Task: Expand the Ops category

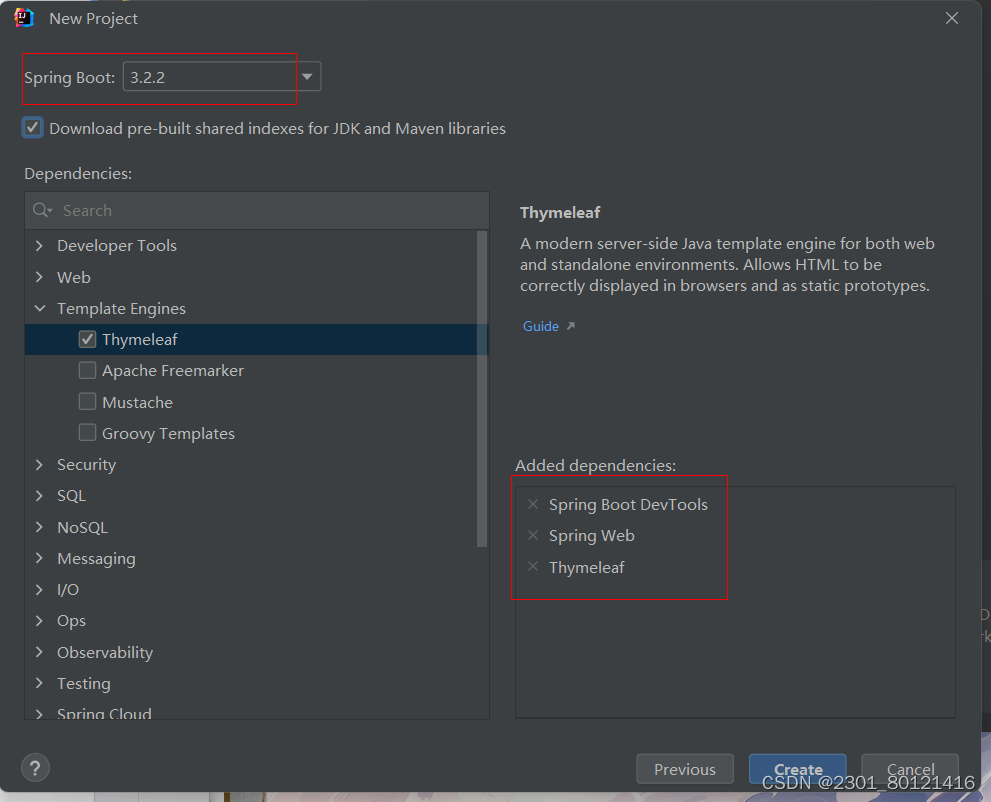Action: click(x=39, y=621)
